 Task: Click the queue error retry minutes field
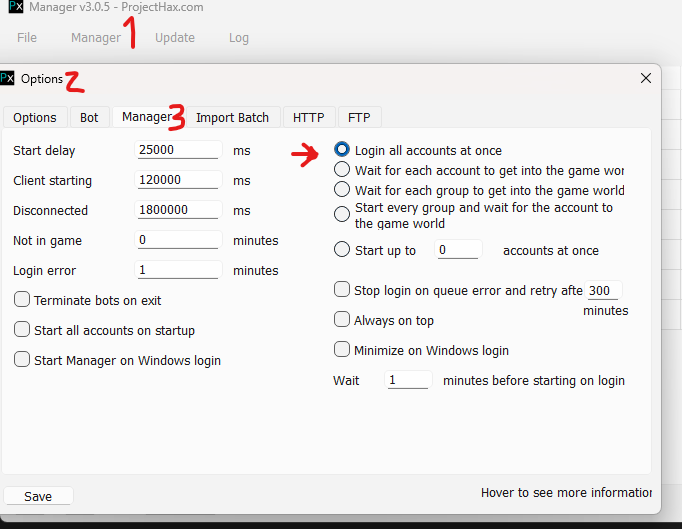point(604,290)
